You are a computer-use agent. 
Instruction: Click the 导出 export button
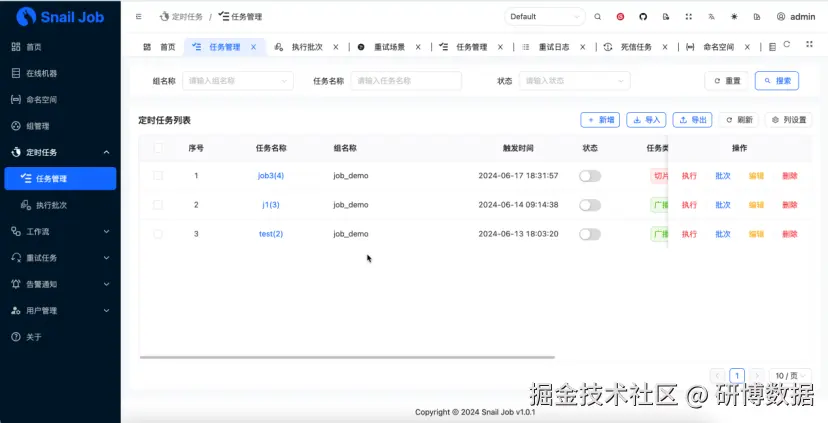click(693, 120)
